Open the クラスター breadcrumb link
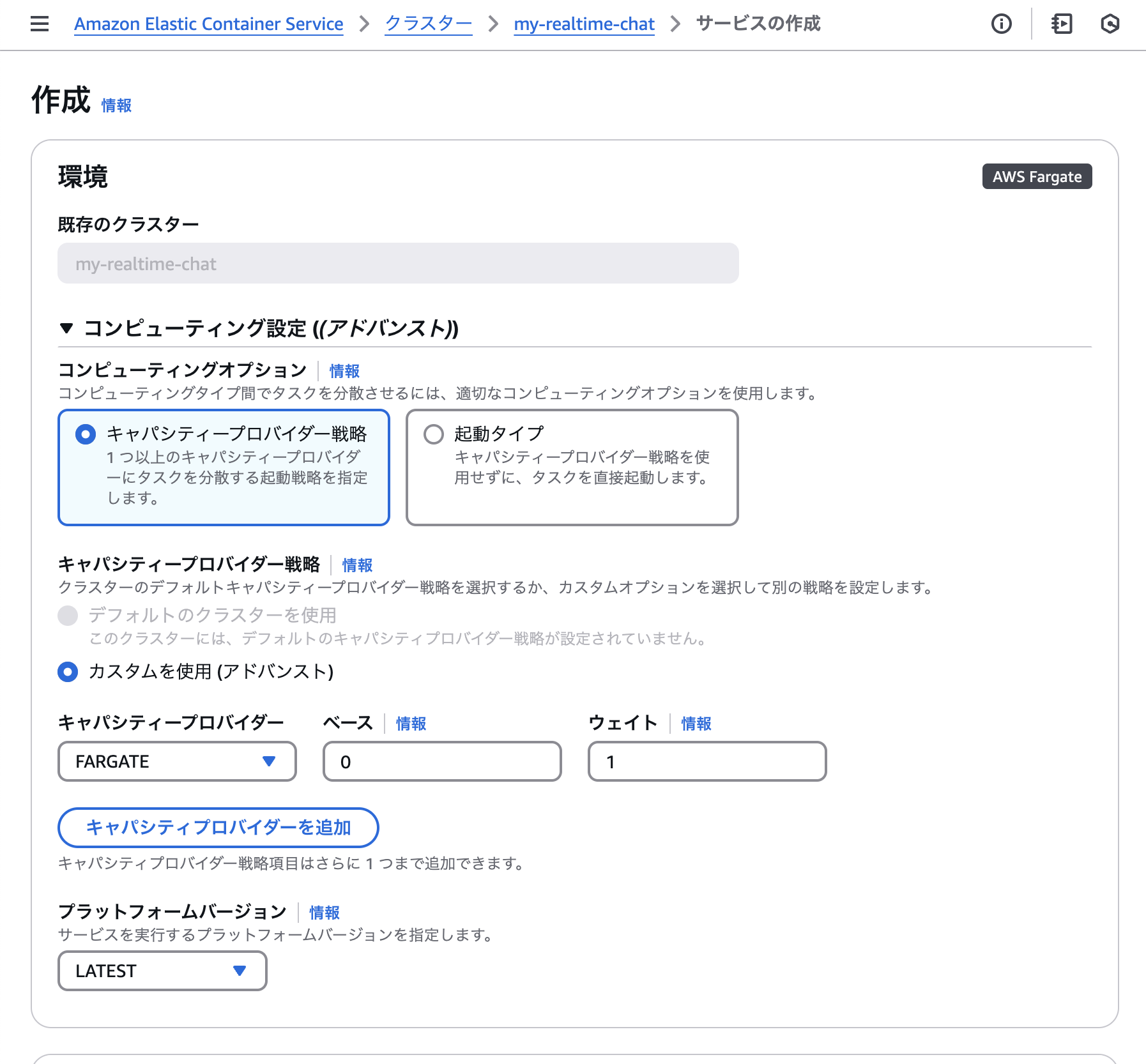 pos(429,24)
